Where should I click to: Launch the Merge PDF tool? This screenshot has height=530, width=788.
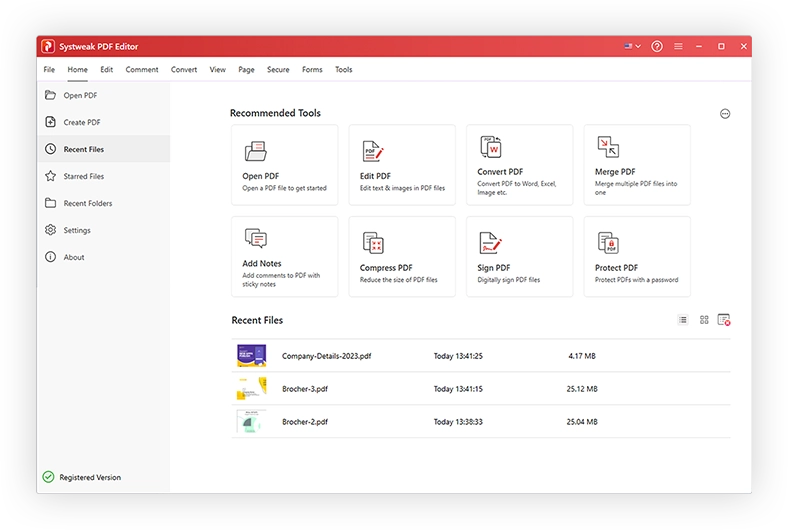coord(608,147)
